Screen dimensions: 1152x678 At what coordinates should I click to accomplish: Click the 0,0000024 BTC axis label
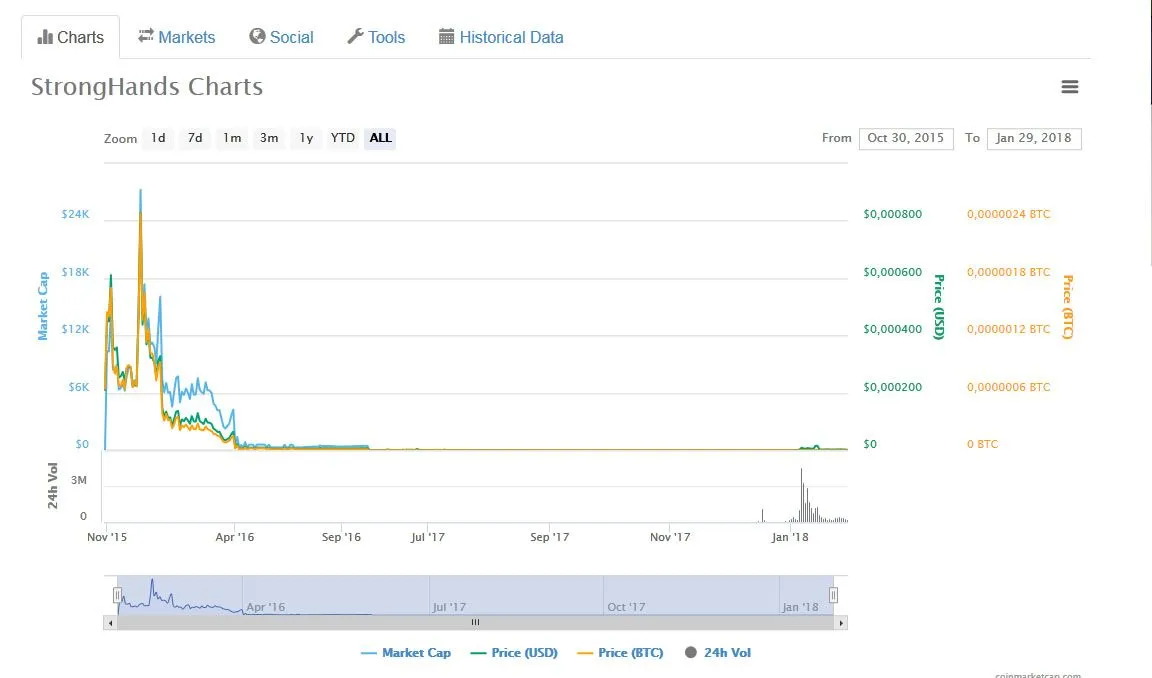(x=1009, y=214)
